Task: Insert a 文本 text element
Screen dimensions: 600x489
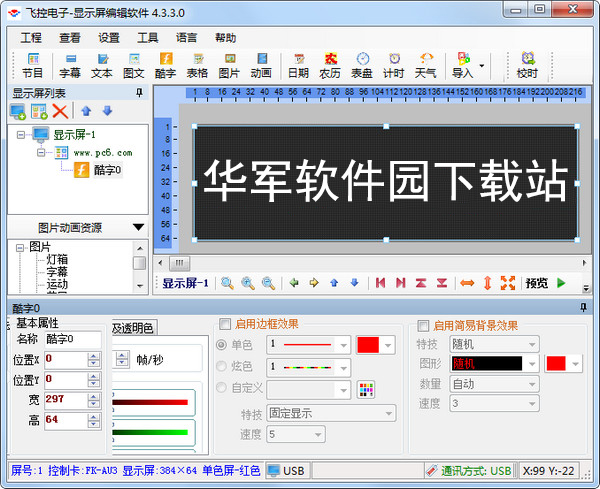Action: coord(102,65)
